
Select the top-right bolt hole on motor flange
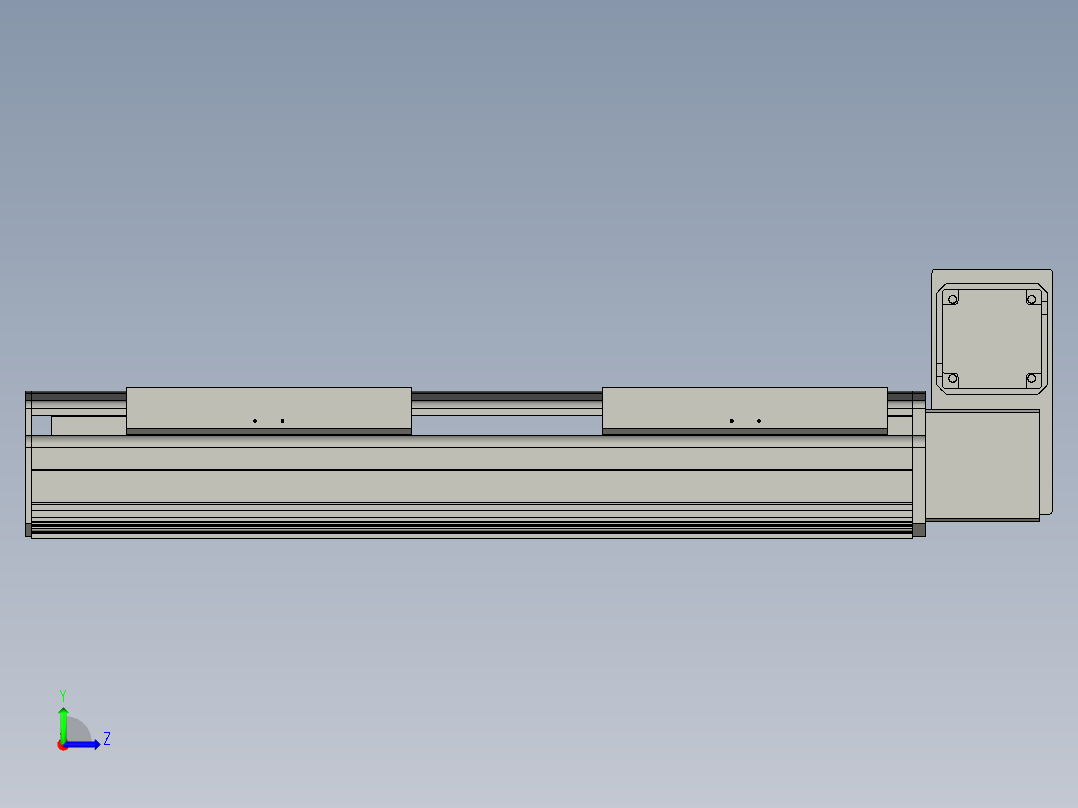1032,299
